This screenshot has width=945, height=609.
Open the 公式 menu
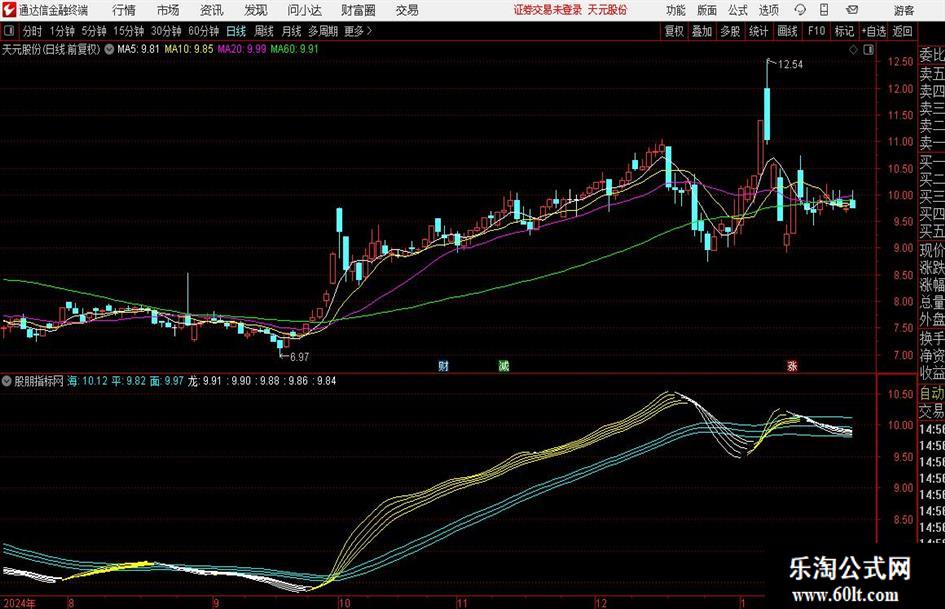(x=738, y=10)
